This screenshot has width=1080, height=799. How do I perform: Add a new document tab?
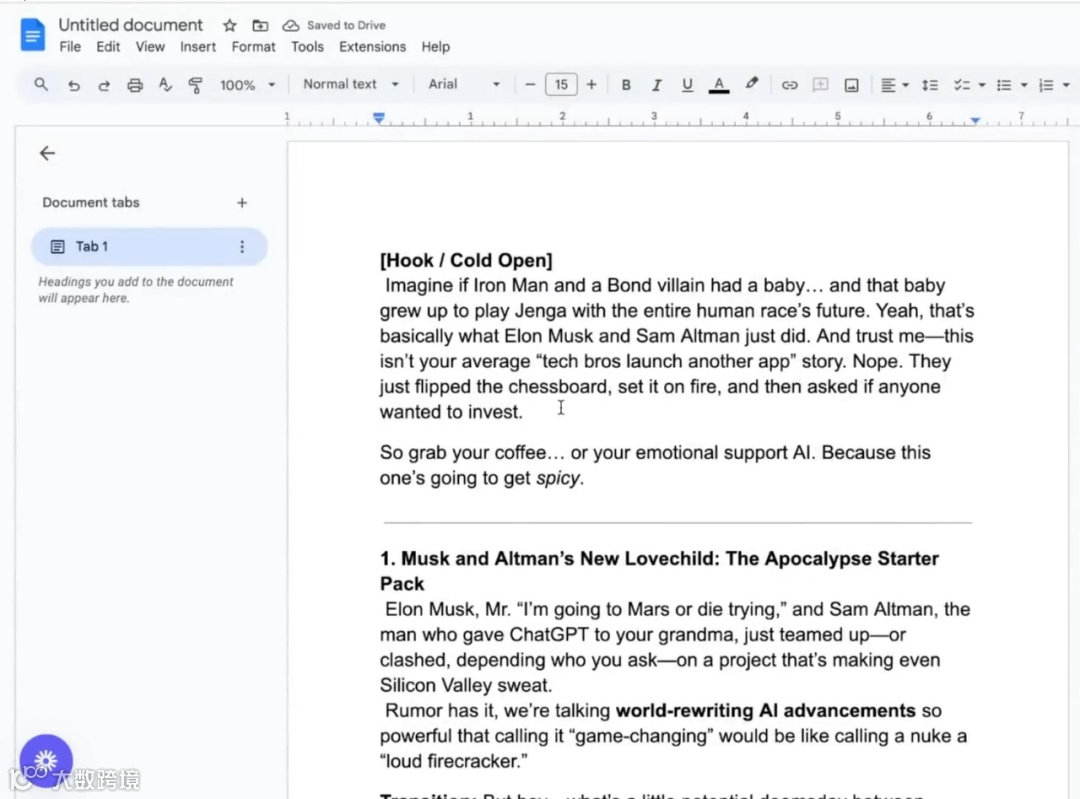tap(242, 203)
